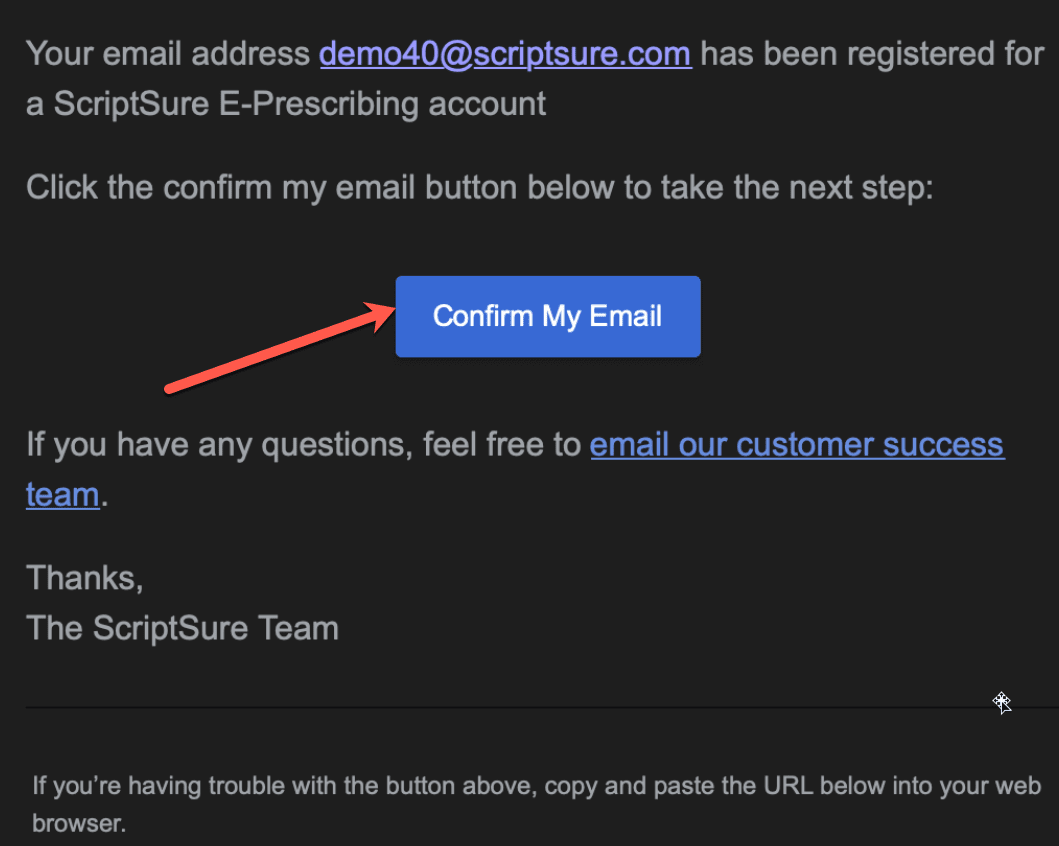Click the pointer cursor icon near divider

click(1002, 703)
